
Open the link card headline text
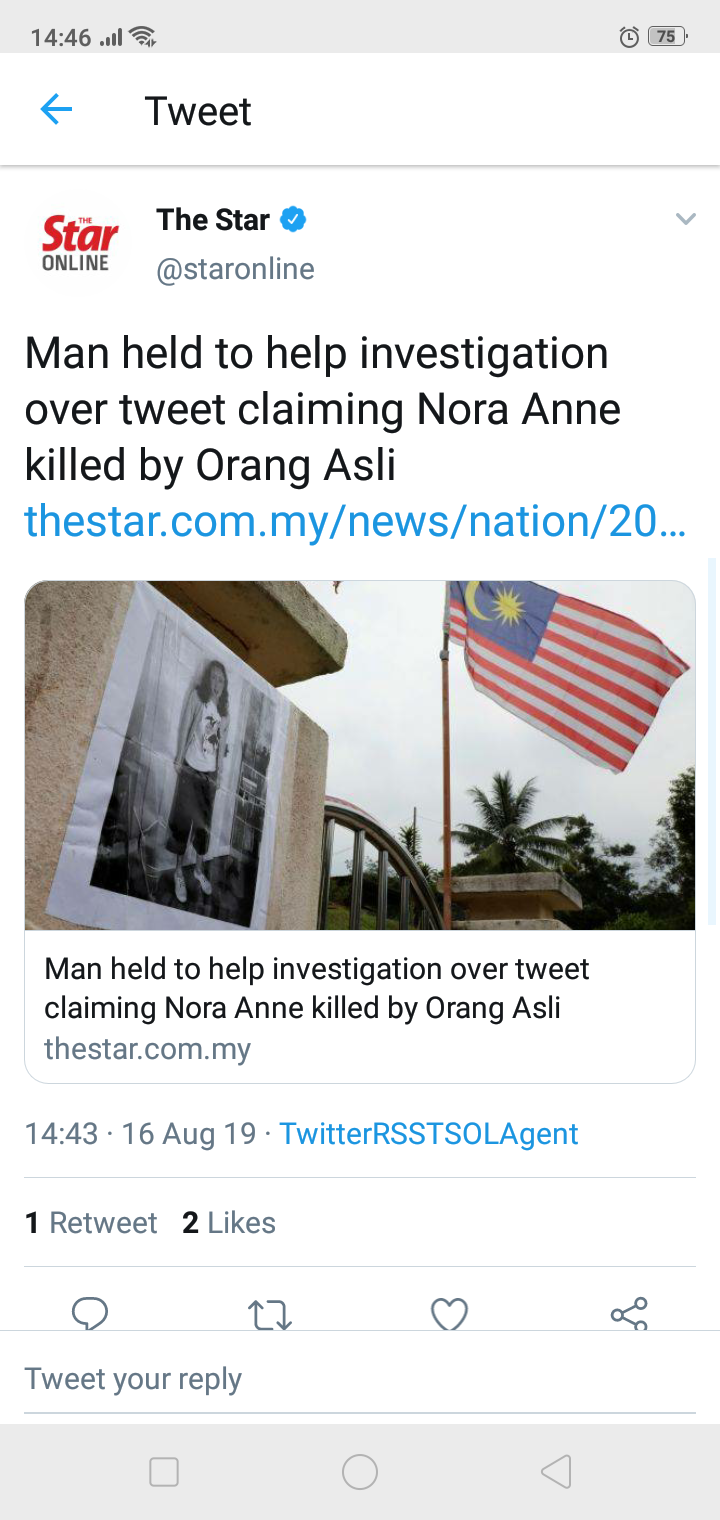(317, 988)
